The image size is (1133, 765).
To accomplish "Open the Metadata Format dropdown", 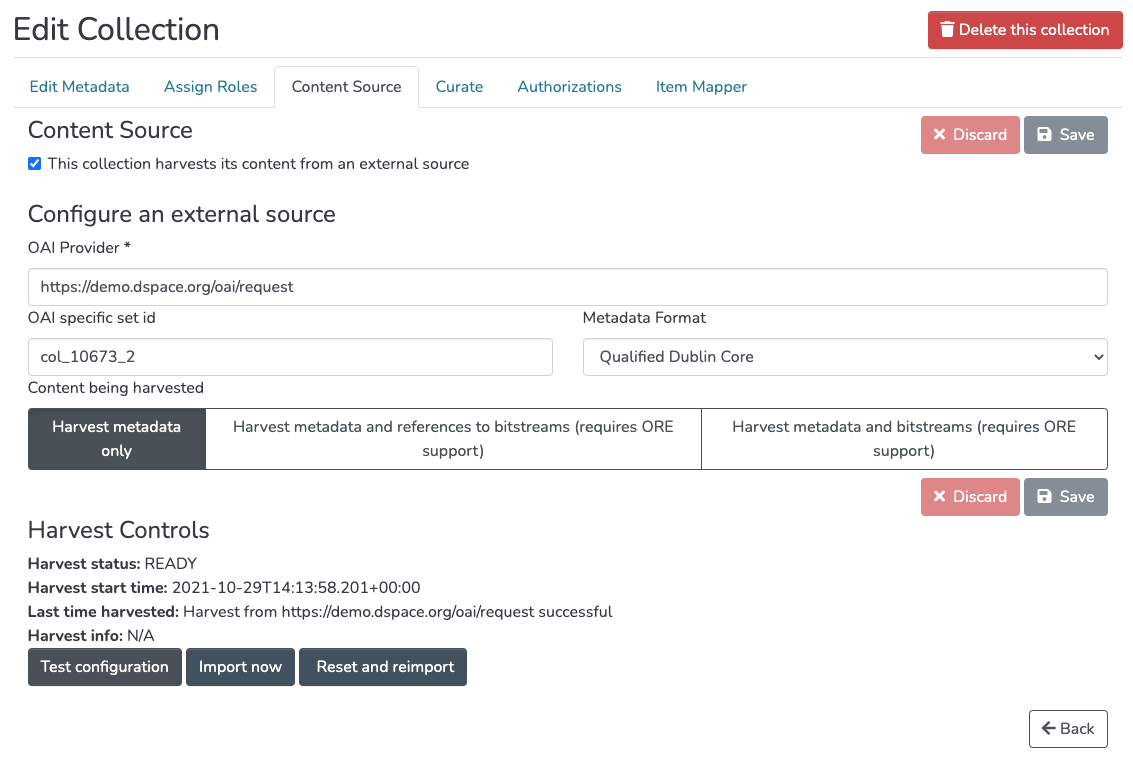I will click(x=844, y=357).
